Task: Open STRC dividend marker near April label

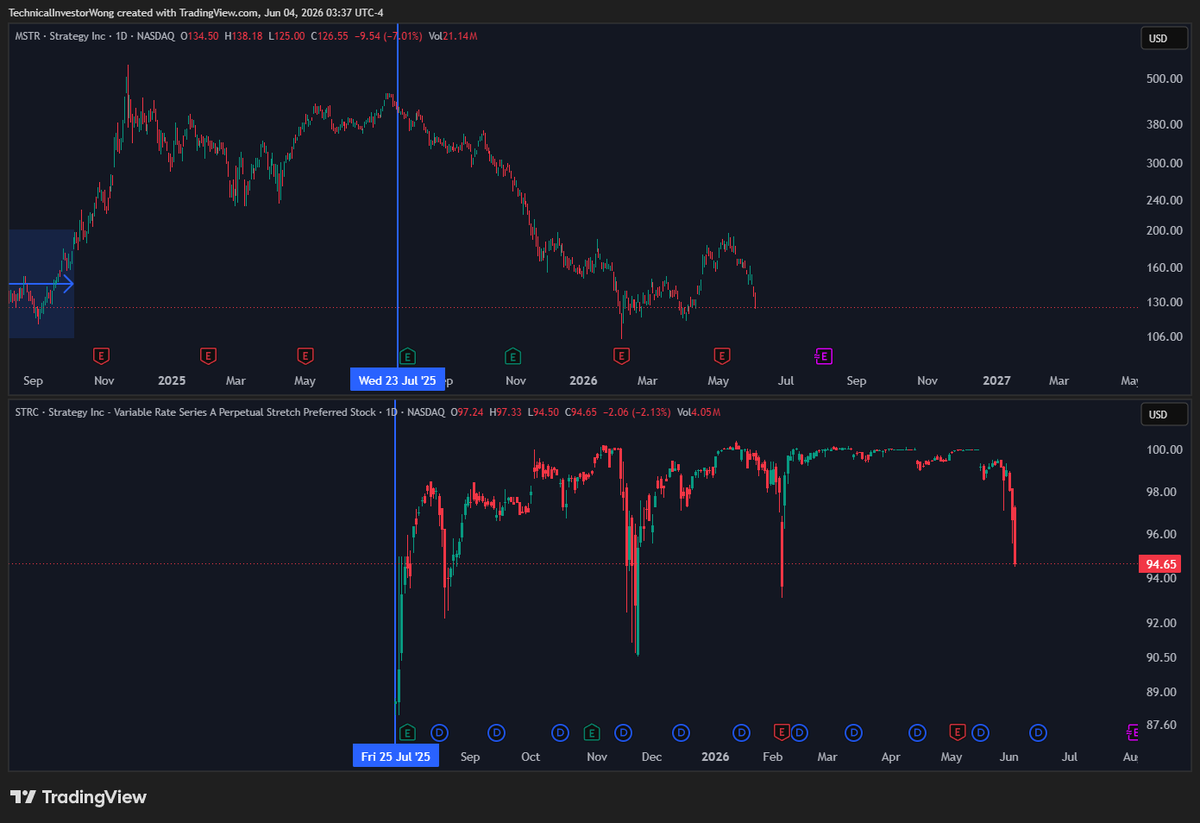Action: tap(916, 733)
